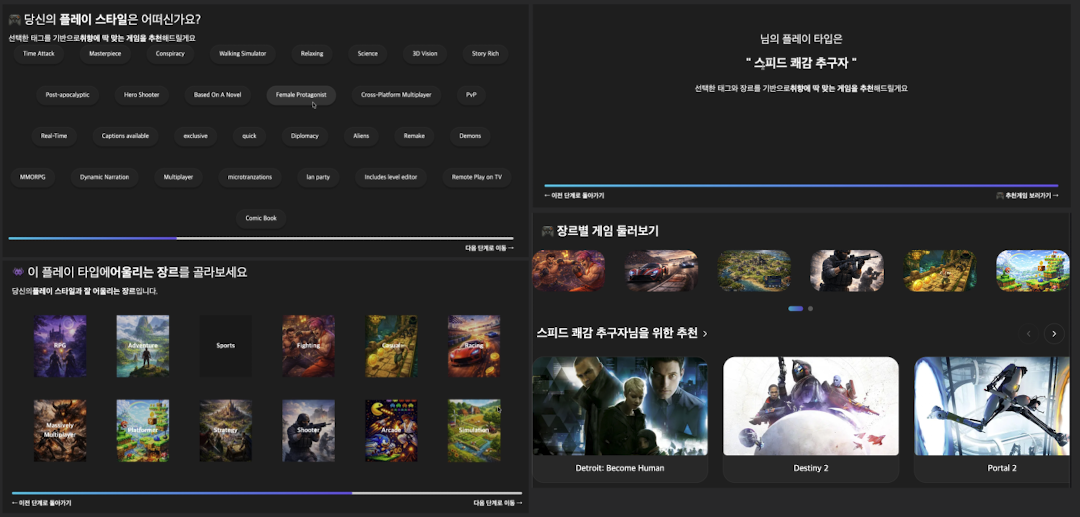Select the Comic Book tag

pyautogui.click(x=261, y=219)
